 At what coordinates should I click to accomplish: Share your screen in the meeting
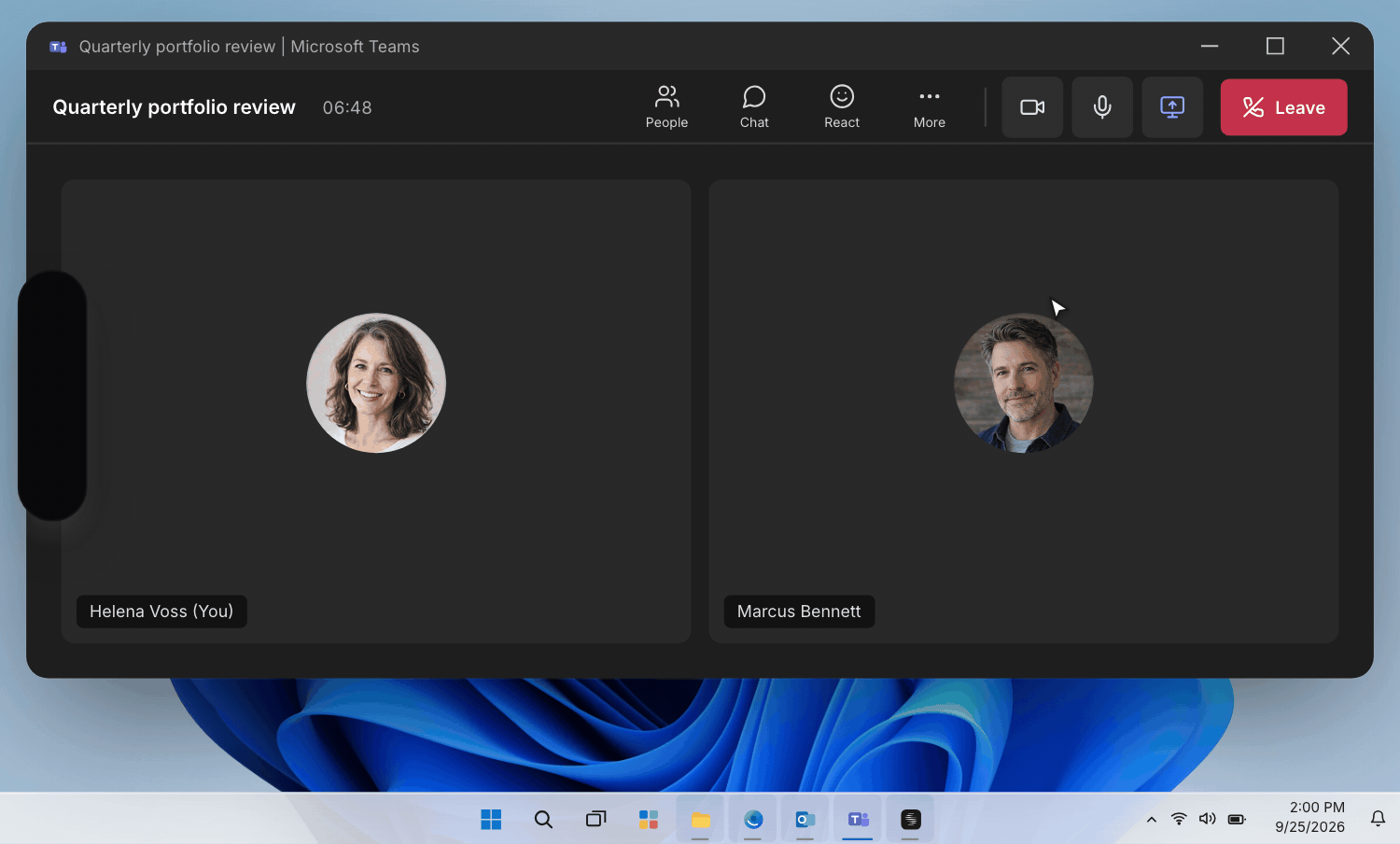coord(1172,107)
